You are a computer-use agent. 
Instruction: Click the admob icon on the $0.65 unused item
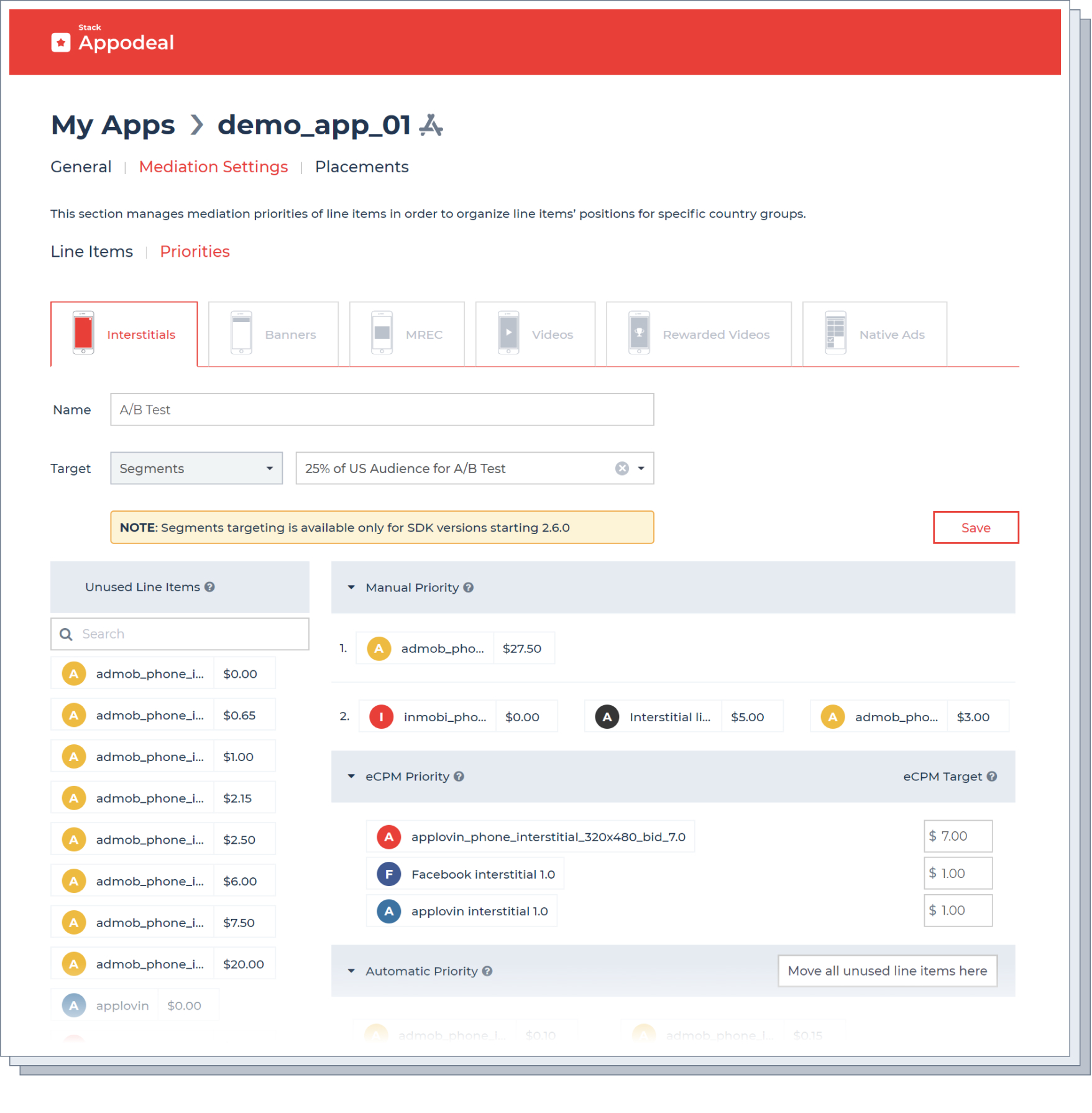click(x=74, y=716)
